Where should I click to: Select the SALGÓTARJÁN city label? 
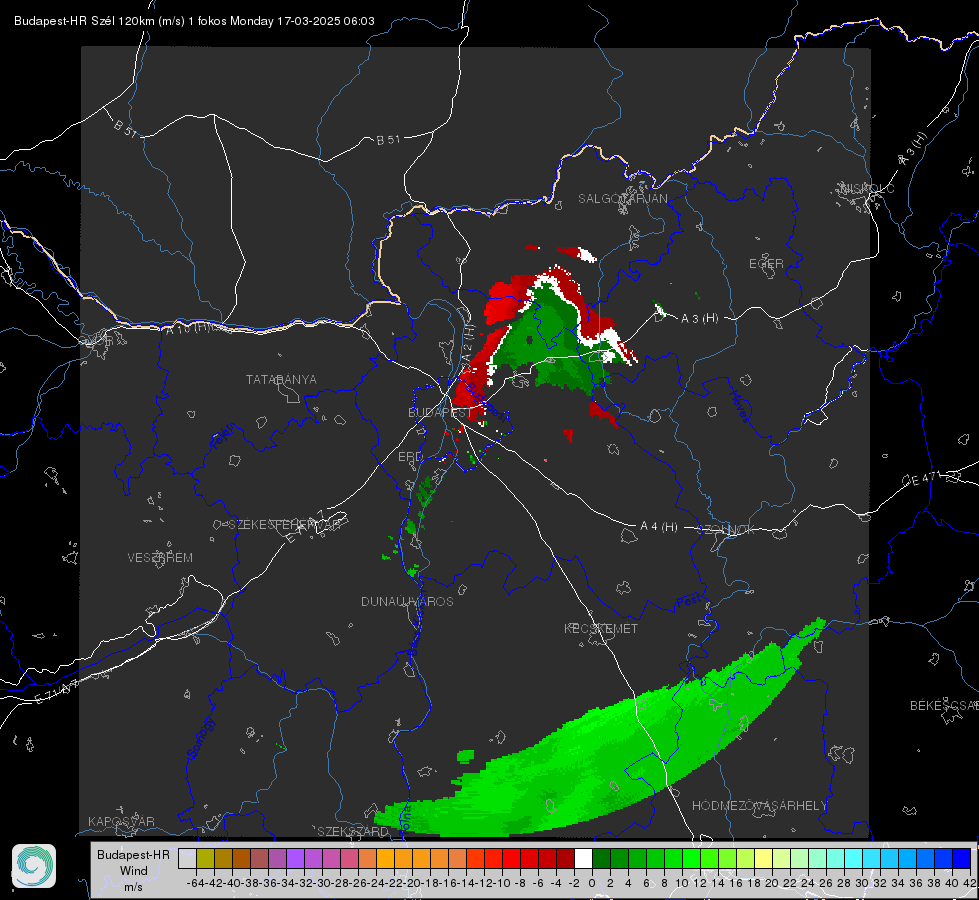[x=622, y=199]
